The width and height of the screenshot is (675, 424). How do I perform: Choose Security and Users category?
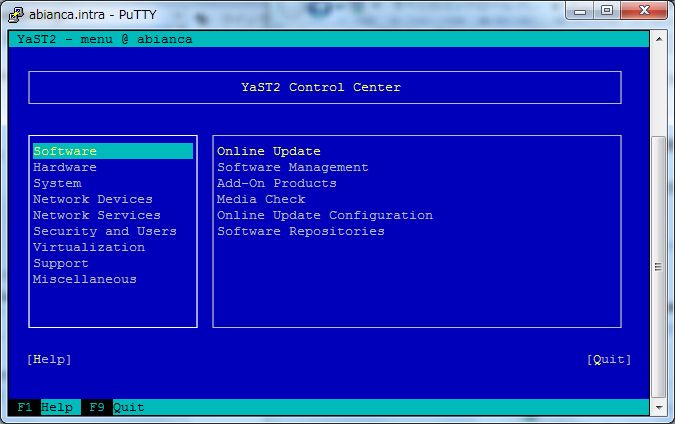click(x=105, y=231)
